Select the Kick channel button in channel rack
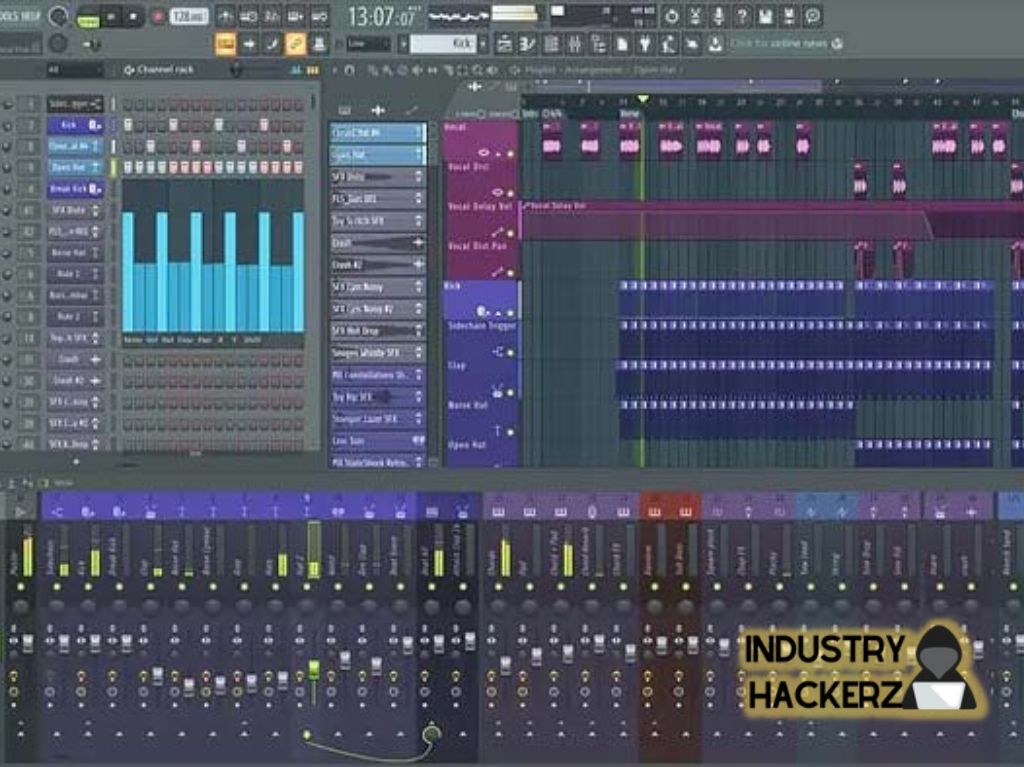 (x=75, y=125)
